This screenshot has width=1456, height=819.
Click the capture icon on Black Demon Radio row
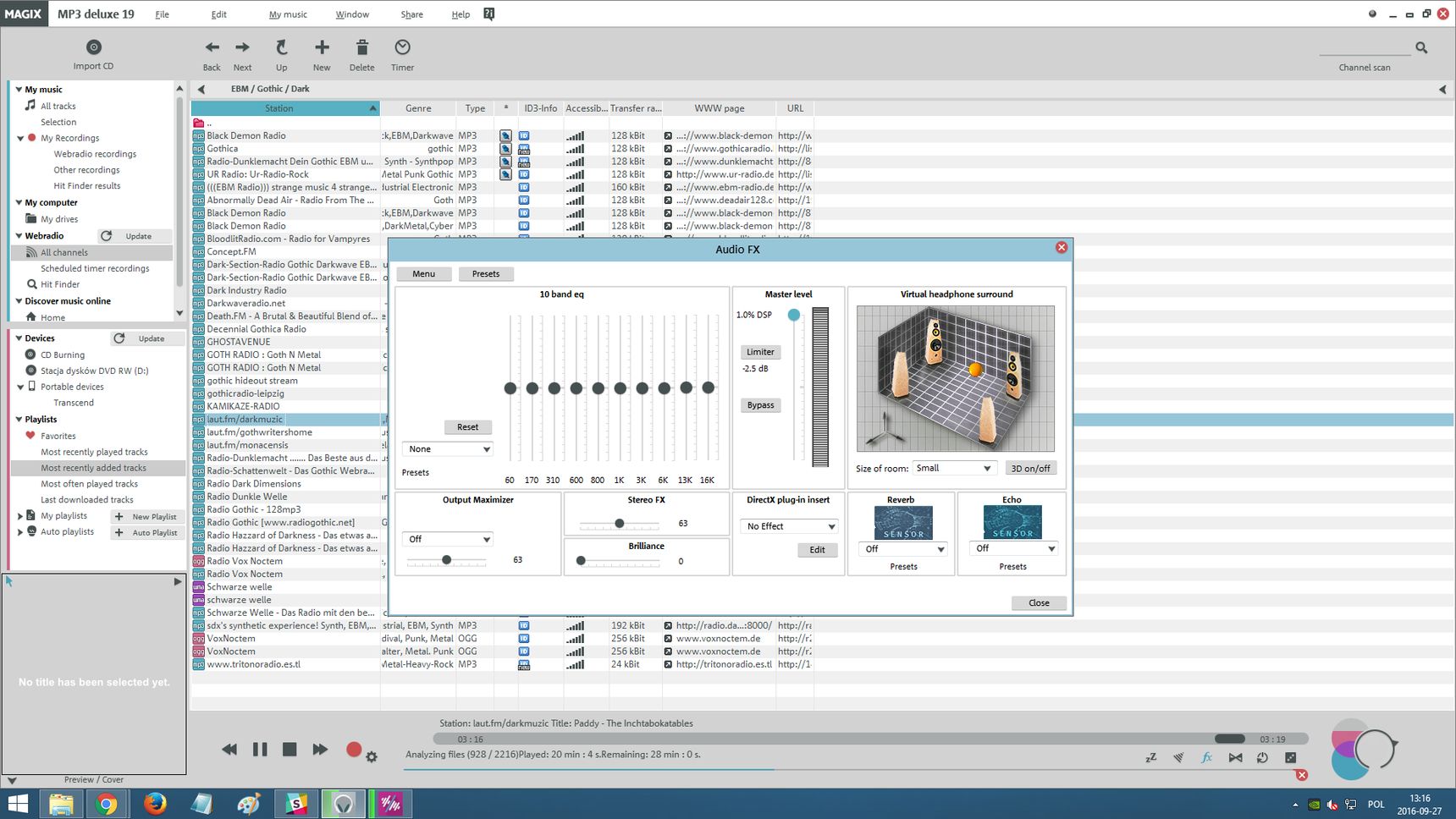click(505, 135)
